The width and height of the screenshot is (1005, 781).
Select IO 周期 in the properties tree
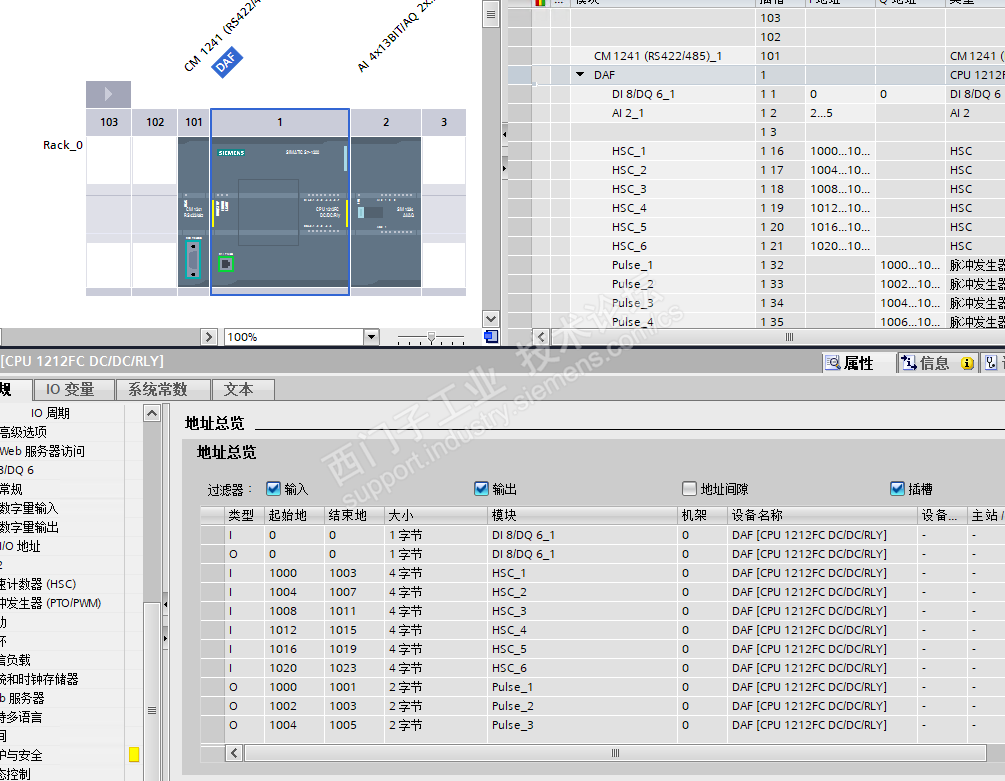pyautogui.click(x=50, y=413)
